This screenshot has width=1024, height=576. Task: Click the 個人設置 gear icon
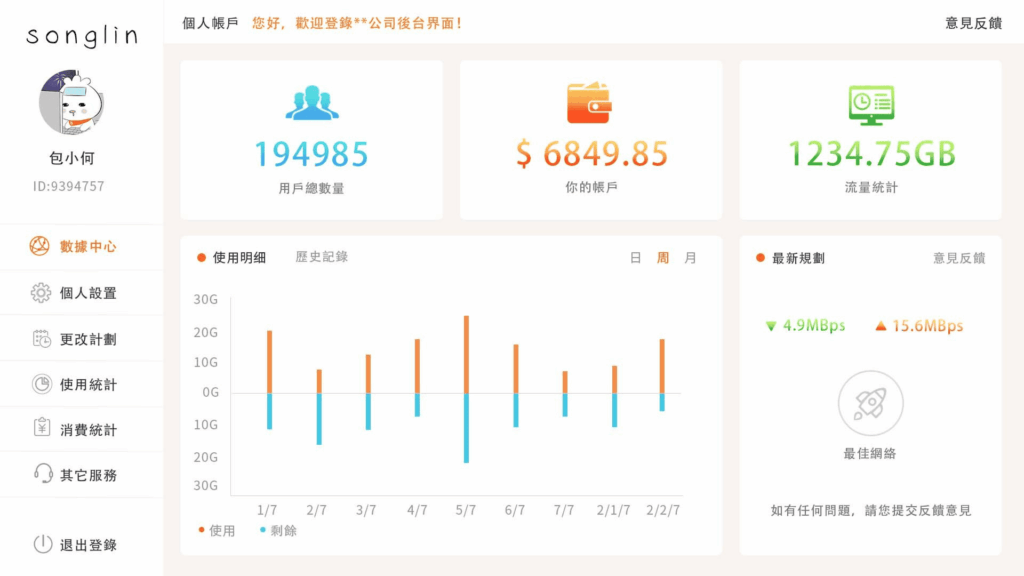40,293
